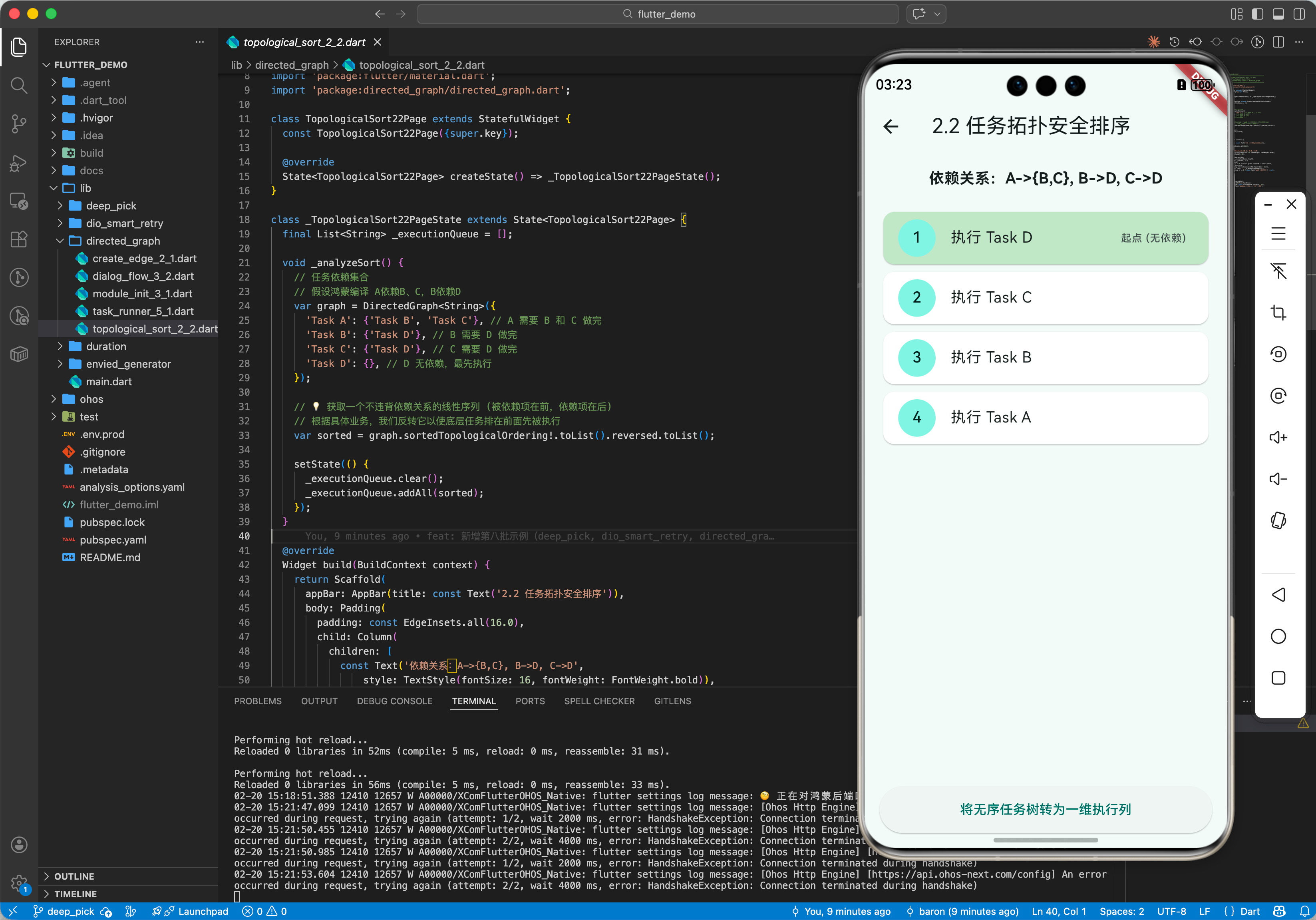1316x920 pixels.
Task: Click Launchpad in status bar
Action: [x=202, y=911]
